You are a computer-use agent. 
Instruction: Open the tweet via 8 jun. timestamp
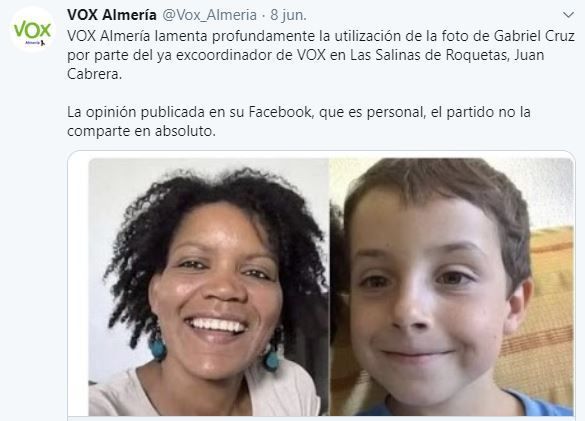(x=288, y=15)
